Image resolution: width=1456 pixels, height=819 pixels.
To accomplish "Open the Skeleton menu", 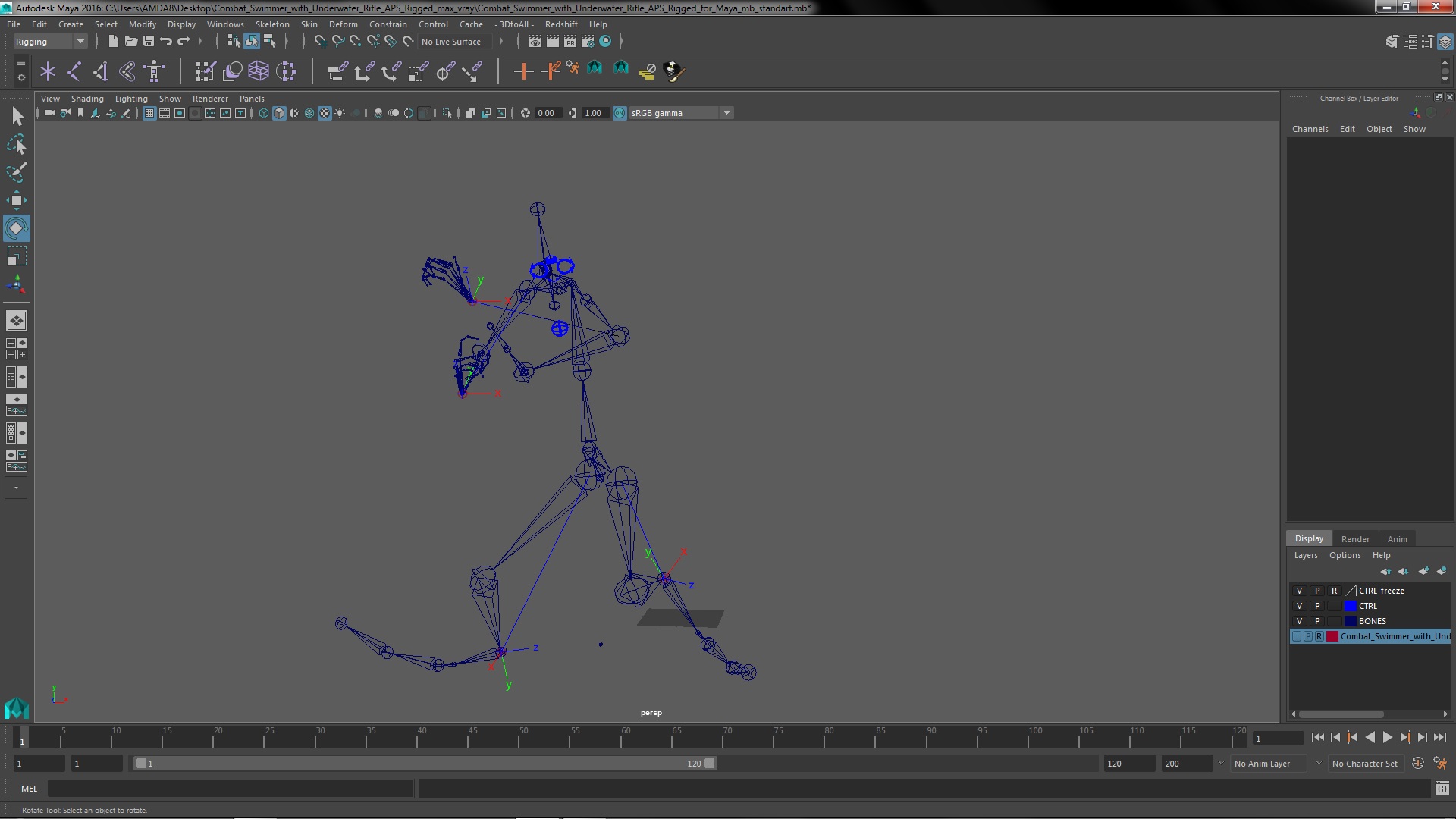I will pos(271,24).
